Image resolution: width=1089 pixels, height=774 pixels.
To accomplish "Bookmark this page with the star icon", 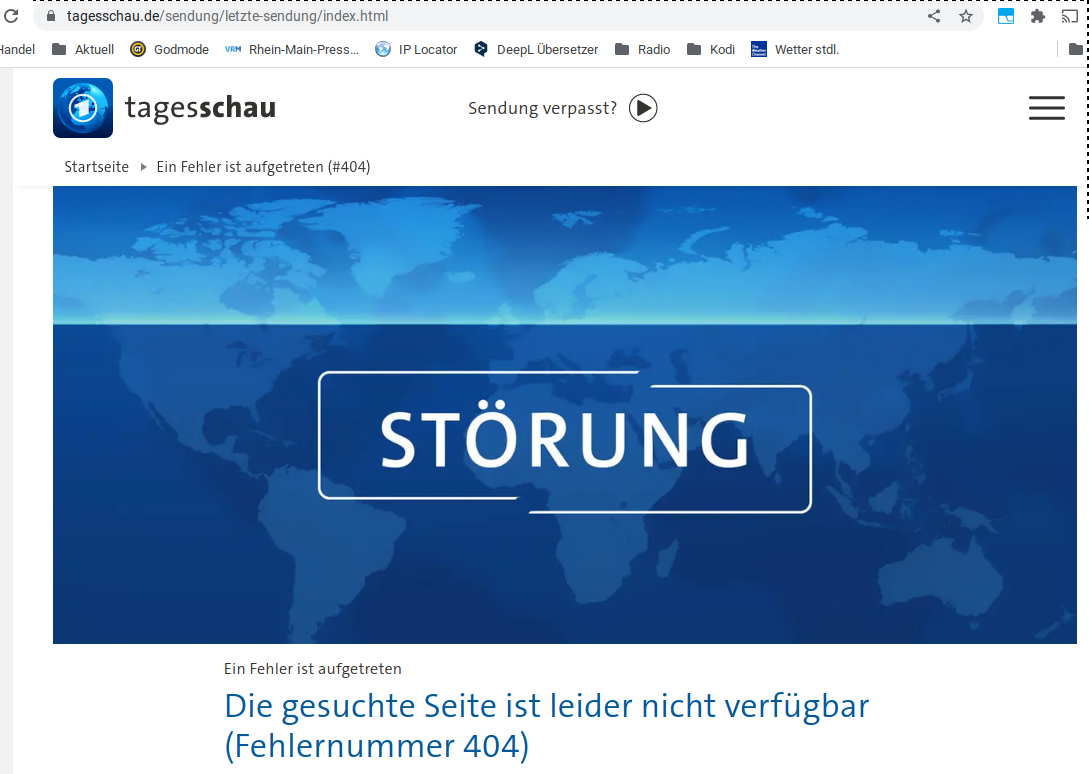I will coord(966,16).
